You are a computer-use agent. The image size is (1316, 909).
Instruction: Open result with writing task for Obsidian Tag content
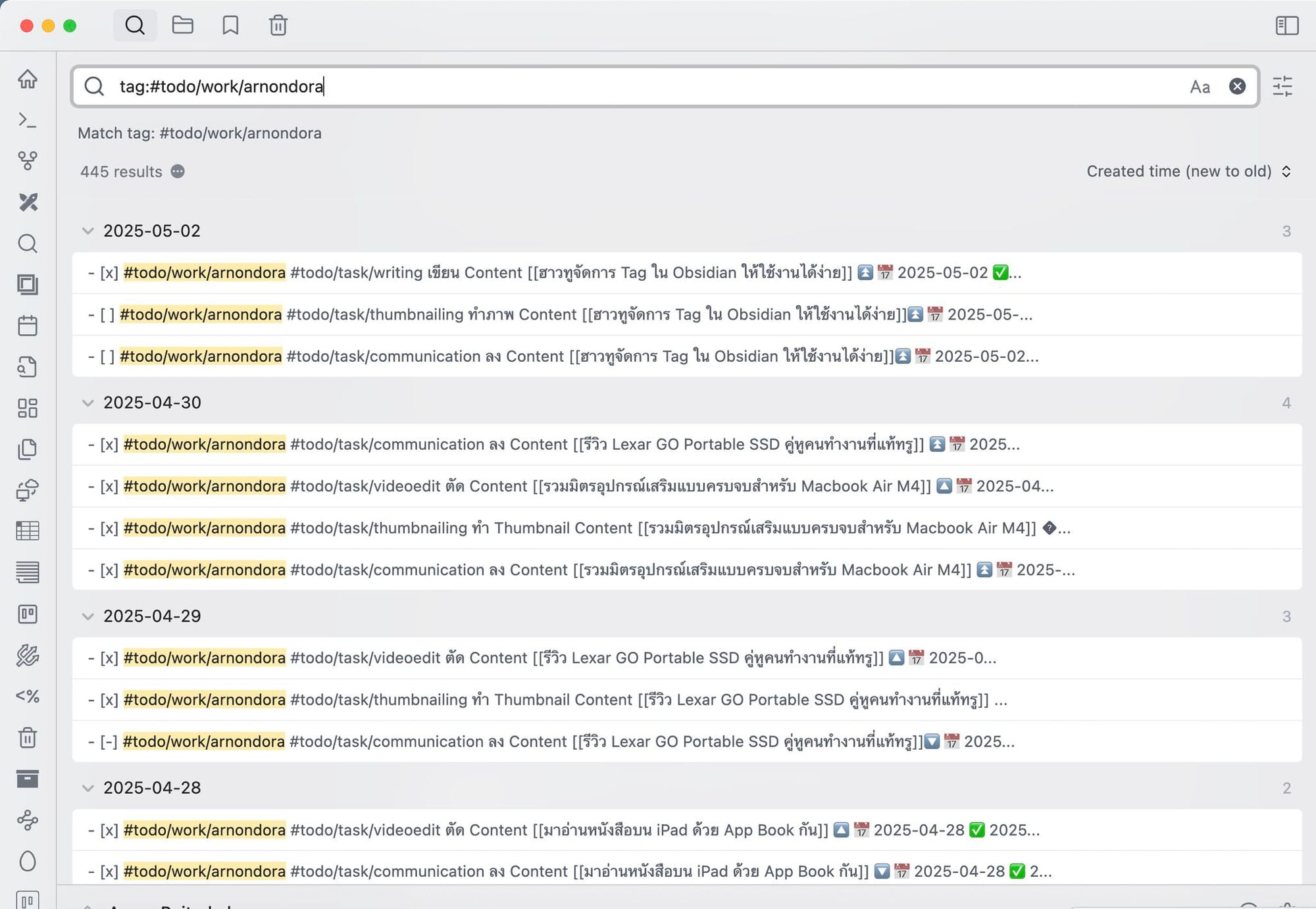687,272
